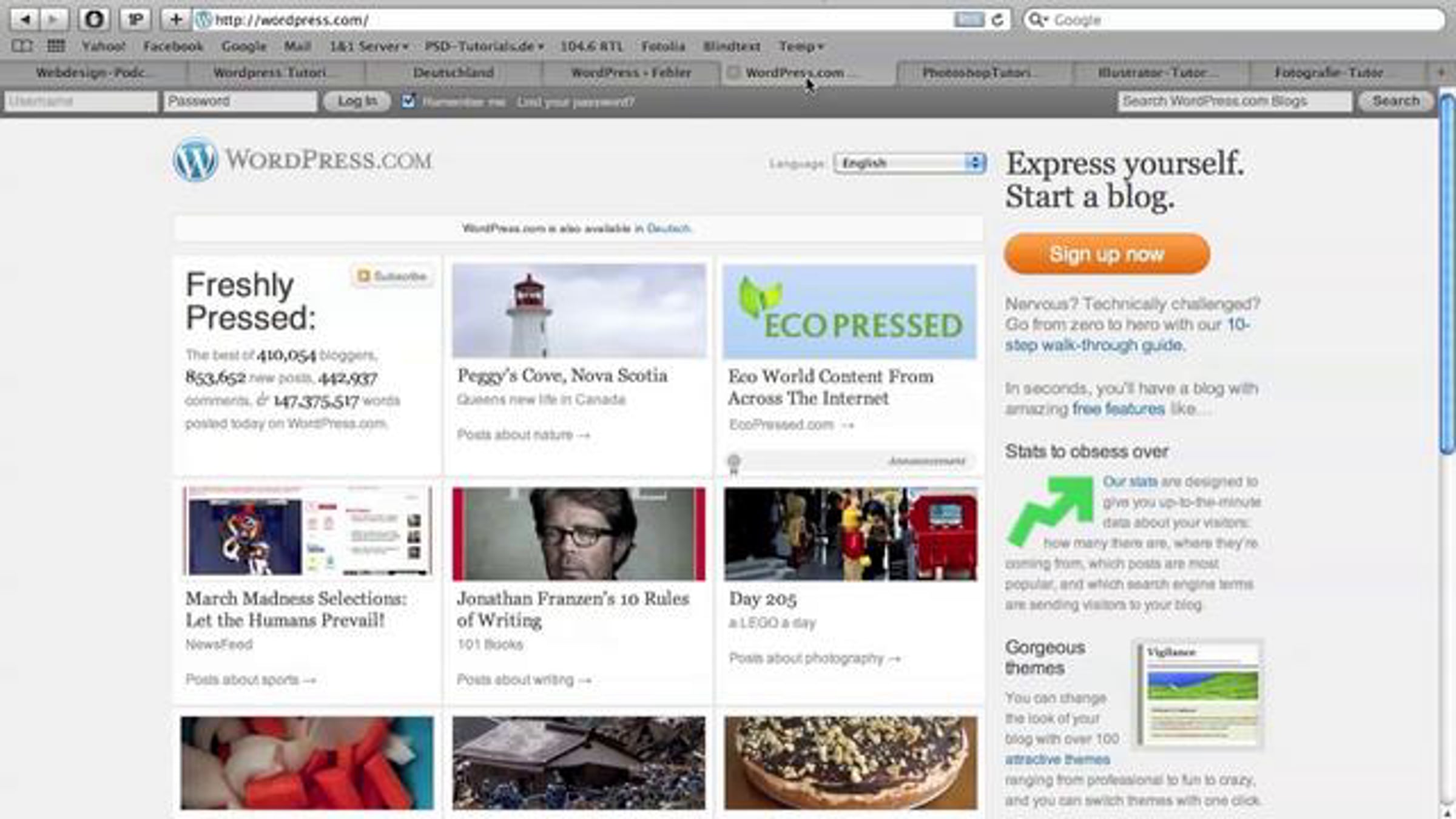The height and width of the screenshot is (819, 1456).
Task: Focus the Password input field
Action: (x=240, y=101)
